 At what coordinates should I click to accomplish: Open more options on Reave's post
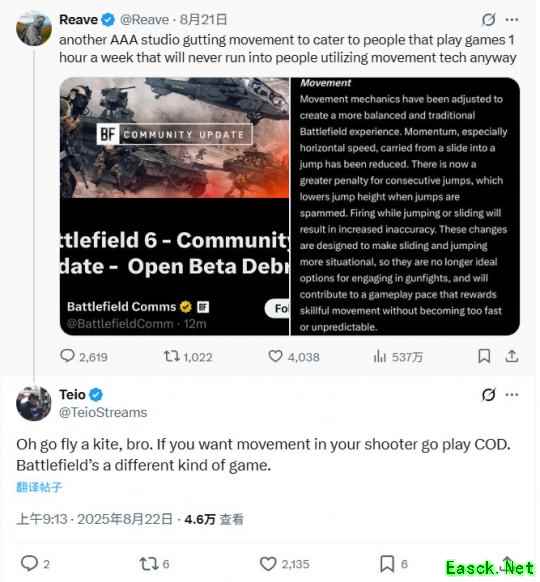pyautogui.click(x=512, y=20)
